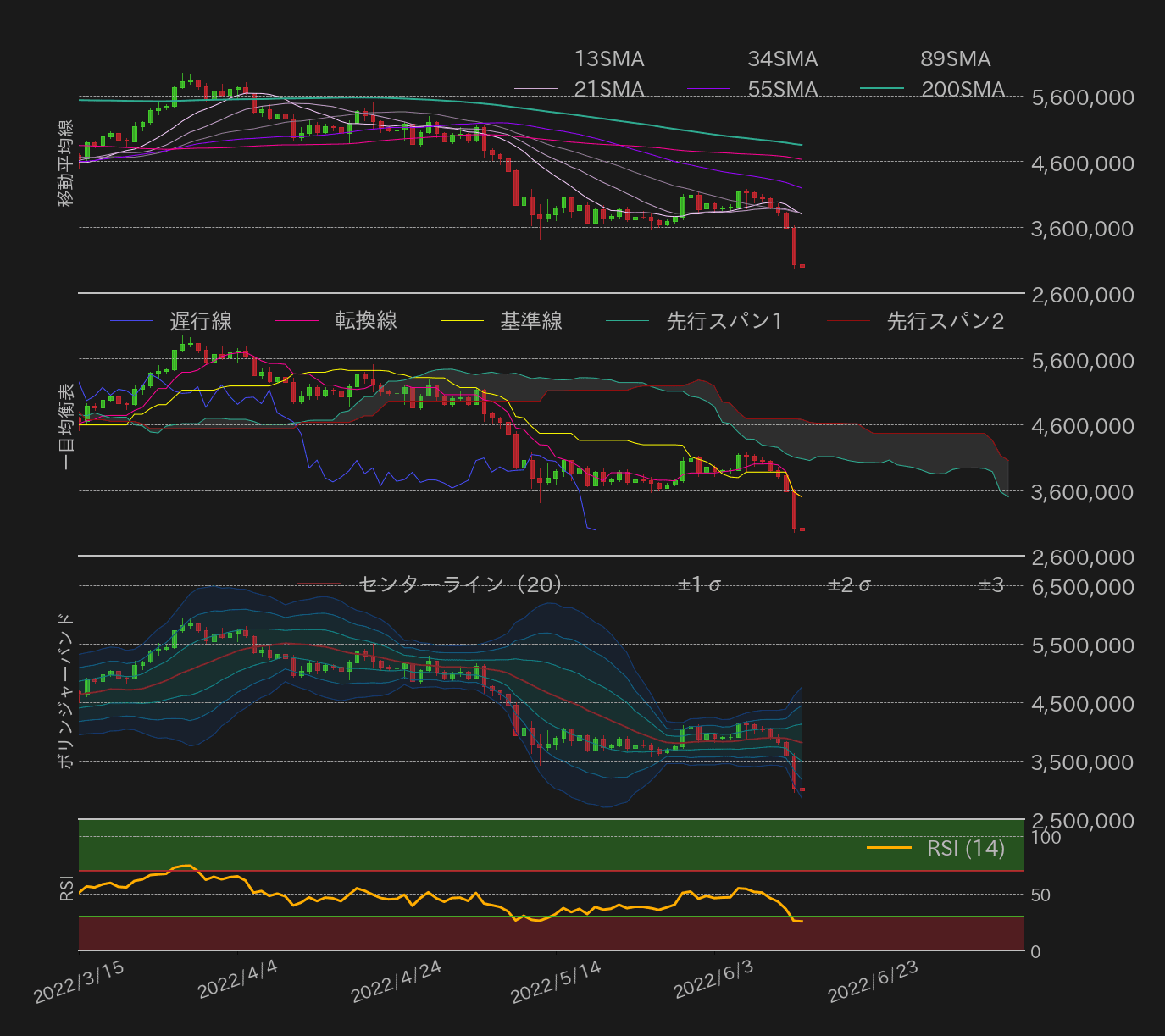Click the 89SMA magenta line marker
Viewport: 1165px width, 1036px height.
[881, 58]
